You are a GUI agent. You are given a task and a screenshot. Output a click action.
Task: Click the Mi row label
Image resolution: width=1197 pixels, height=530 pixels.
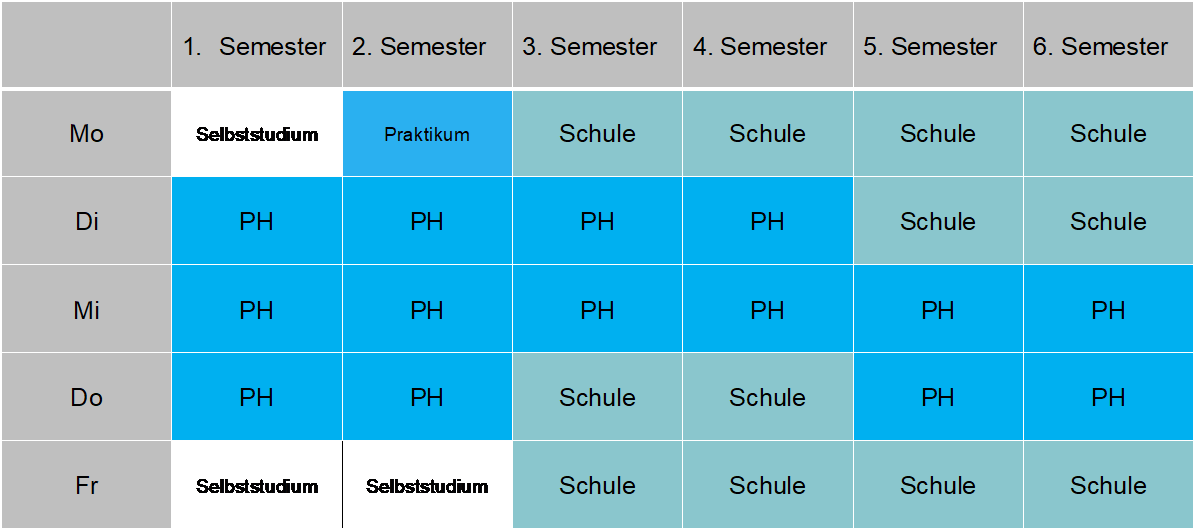click(87, 310)
